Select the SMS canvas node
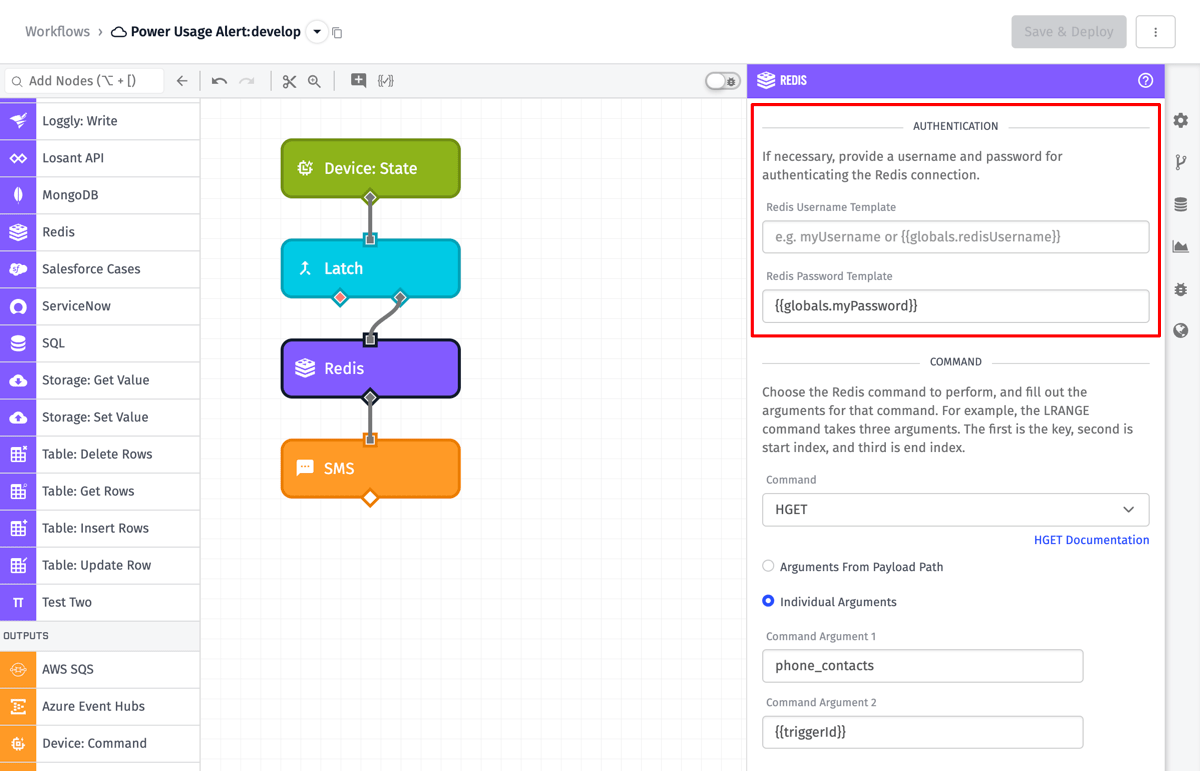 coord(371,468)
